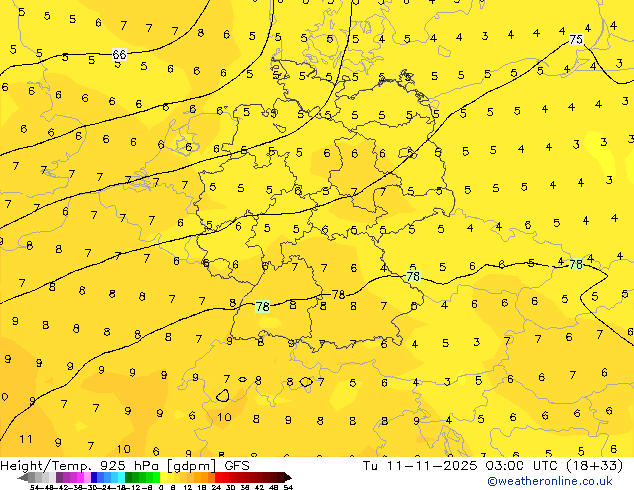Select the '03:00' time text
The image size is (634, 490).
(505, 466)
